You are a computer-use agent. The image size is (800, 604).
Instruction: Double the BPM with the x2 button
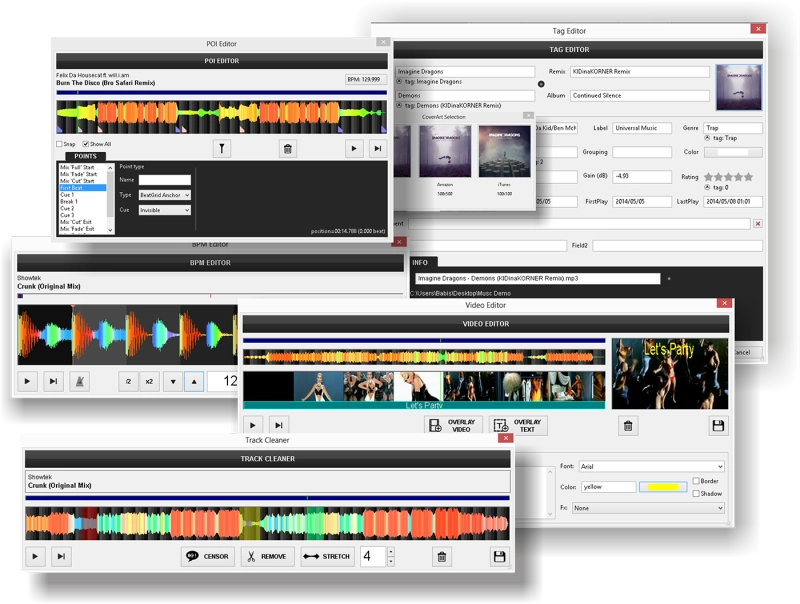[149, 381]
